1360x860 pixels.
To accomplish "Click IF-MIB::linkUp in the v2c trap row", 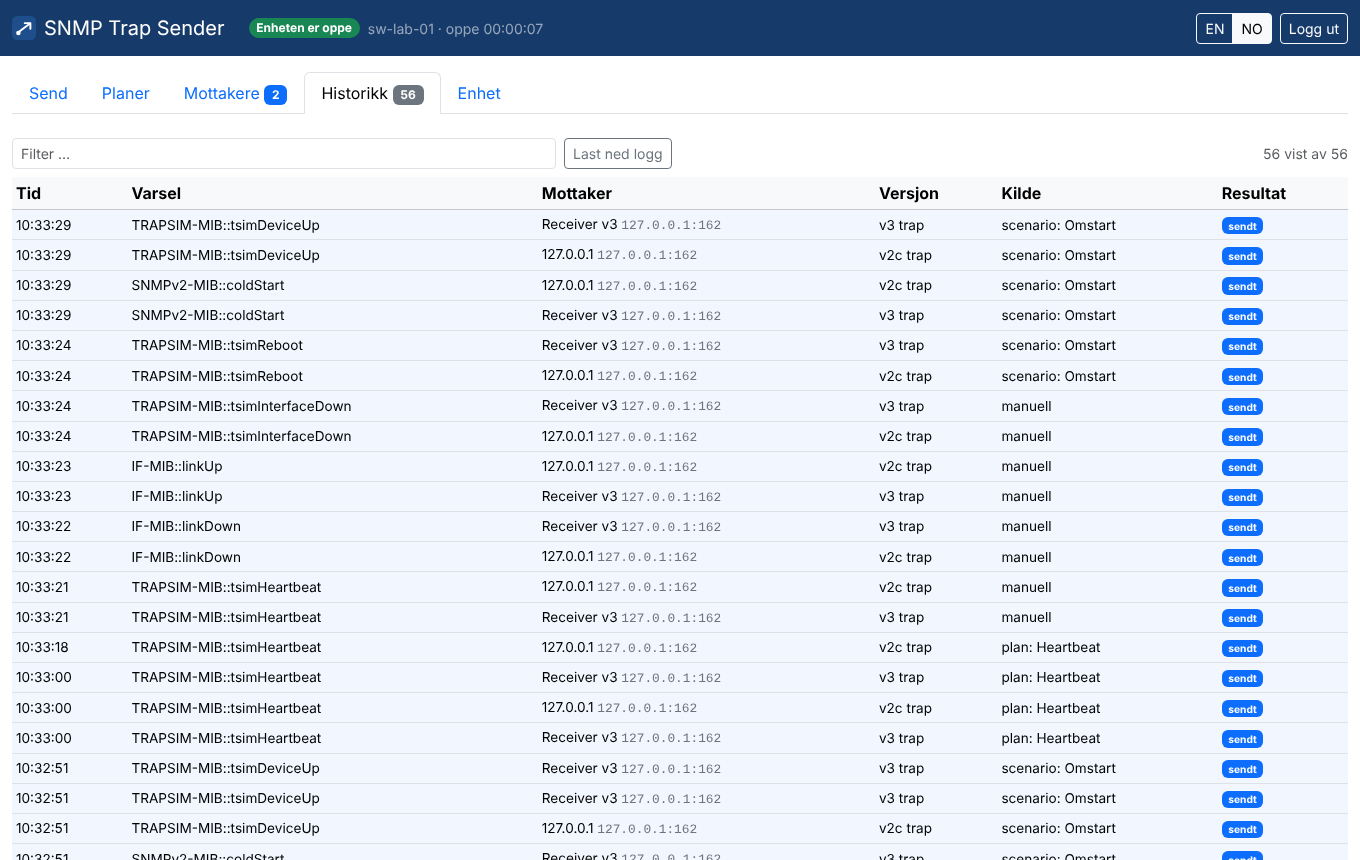I will coord(177,466).
